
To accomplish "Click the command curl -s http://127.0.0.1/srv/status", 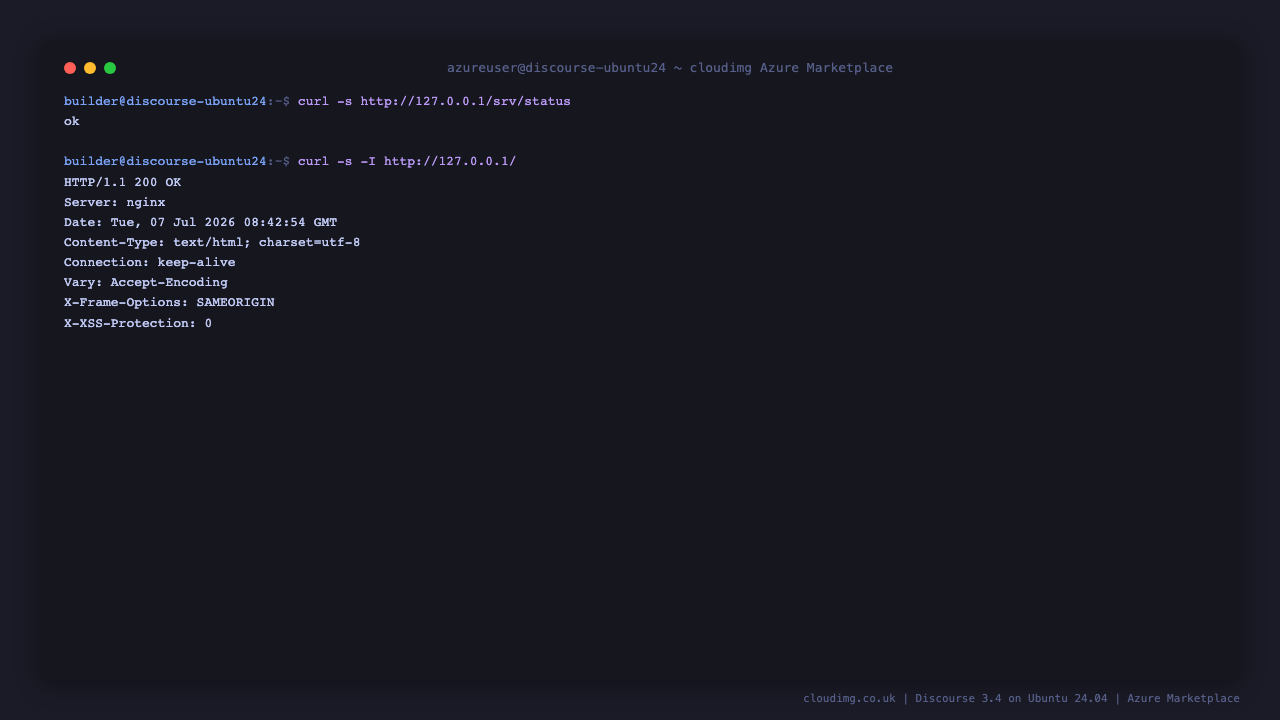I will tap(434, 102).
